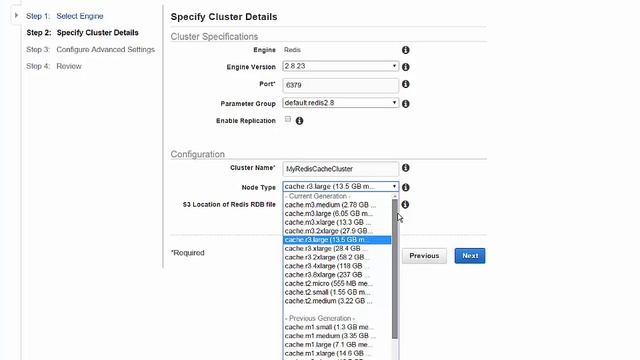Select cache.m1.xlarge (14.6 GB) option
640x360 pixels.
click(337, 353)
